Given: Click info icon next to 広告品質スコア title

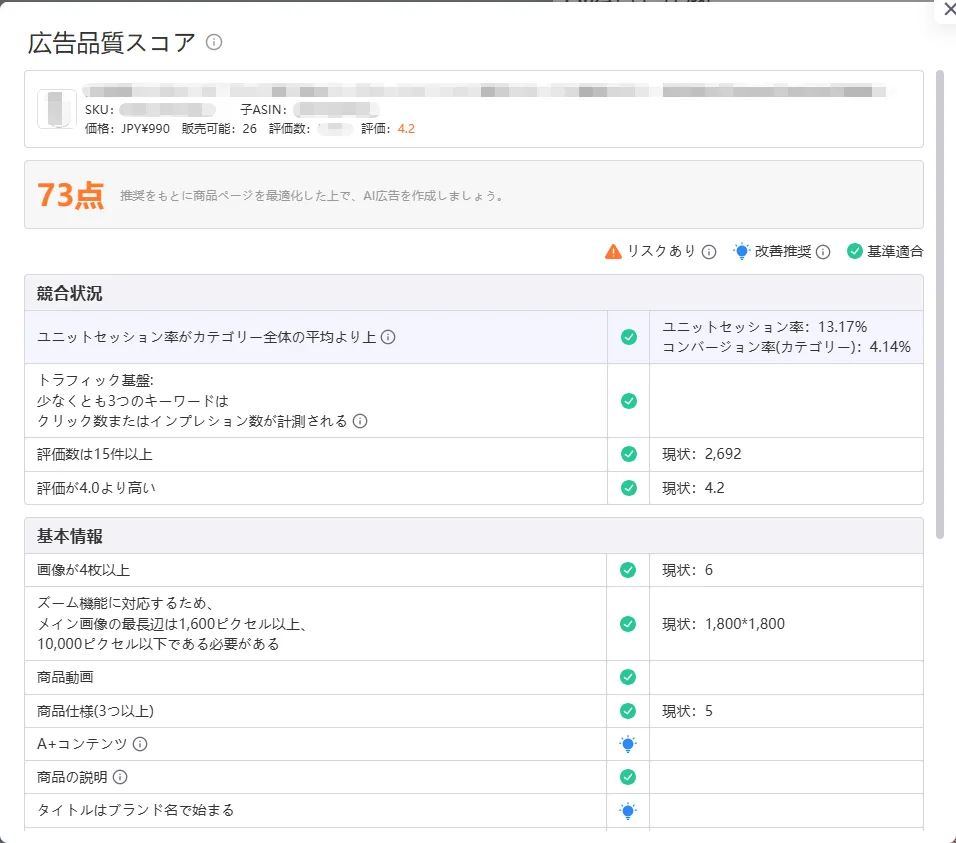Looking at the screenshot, I should tap(214, 42).
